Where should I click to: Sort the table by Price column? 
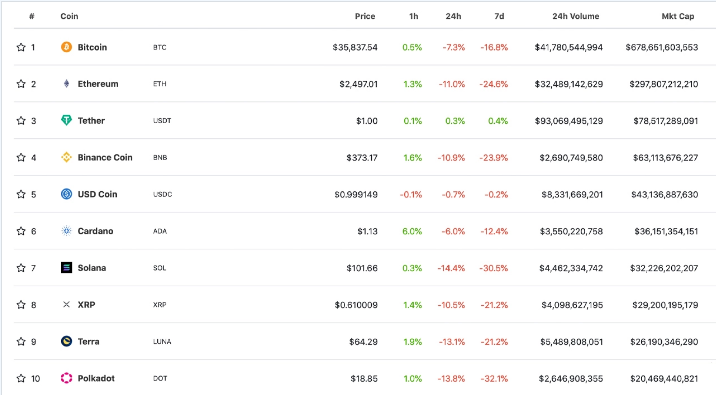coord(365,16)
